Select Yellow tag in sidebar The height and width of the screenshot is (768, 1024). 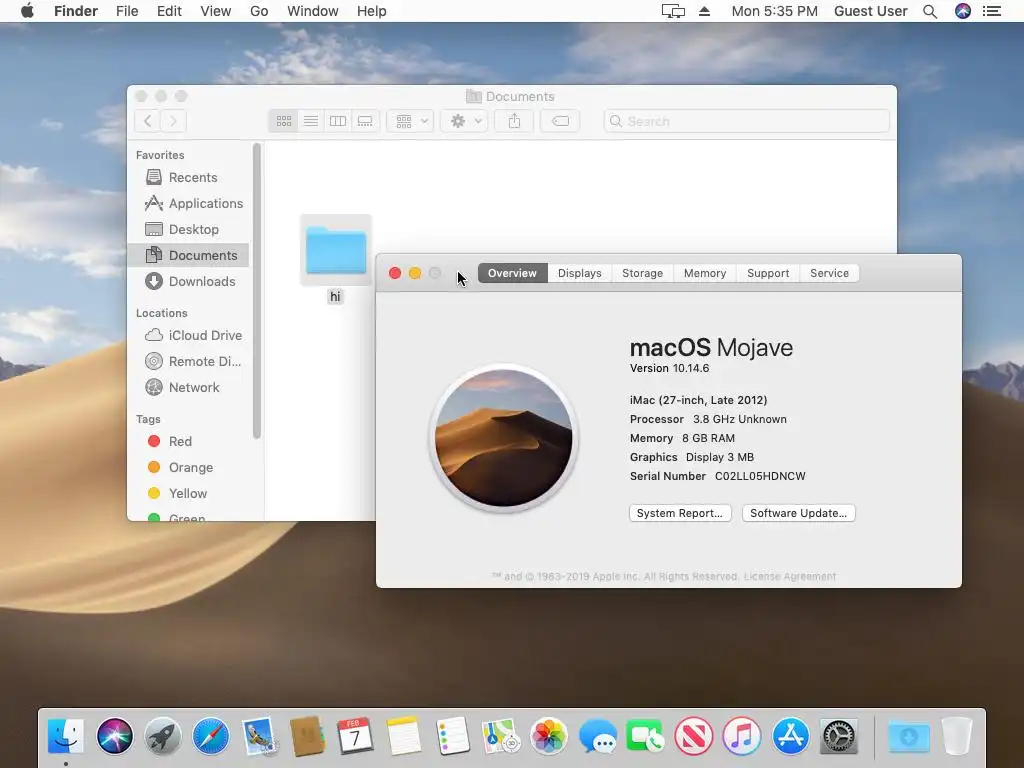[x=190, y=494]
